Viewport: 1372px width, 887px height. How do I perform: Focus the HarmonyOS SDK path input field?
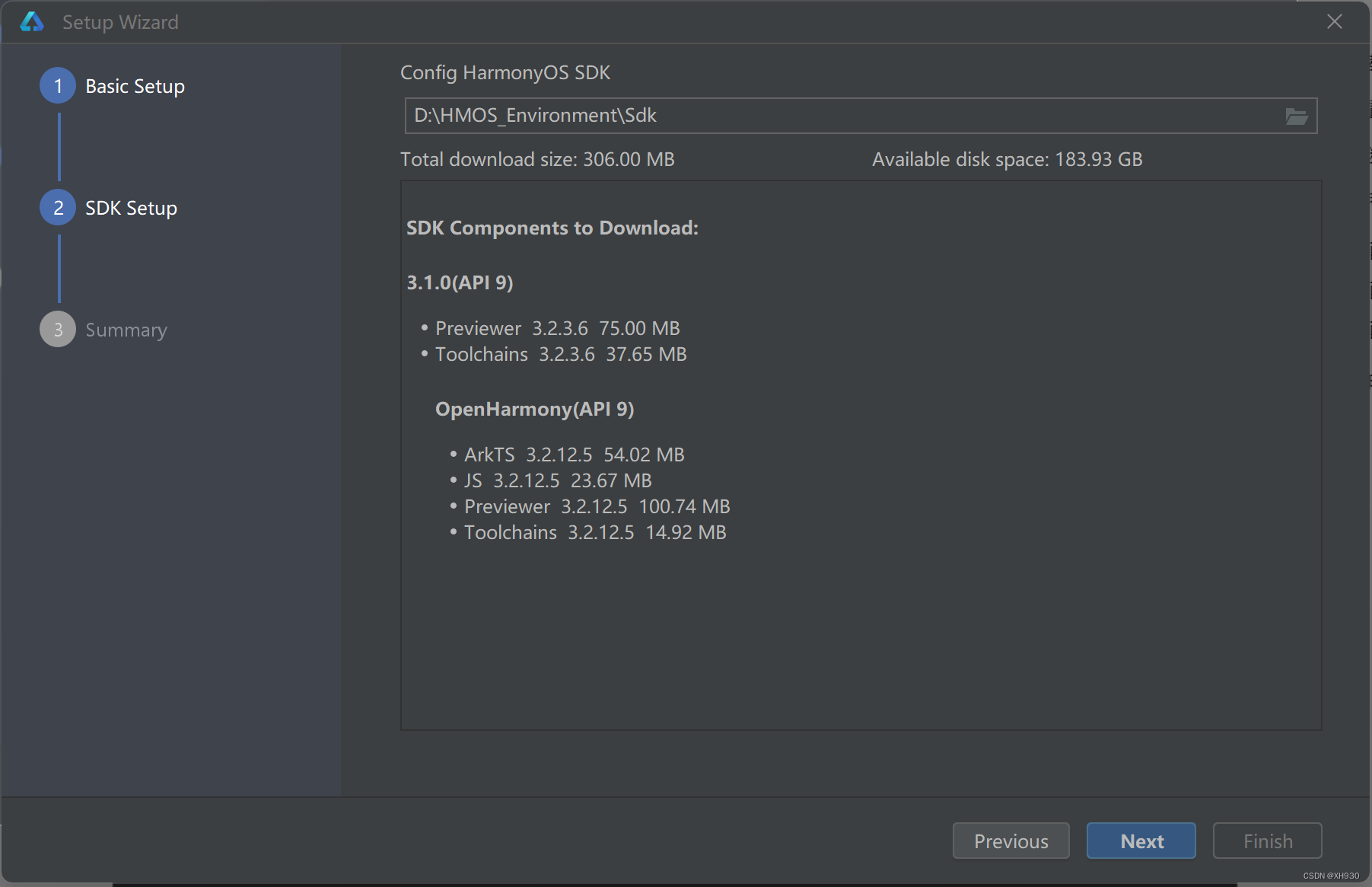tap(861, 116)
